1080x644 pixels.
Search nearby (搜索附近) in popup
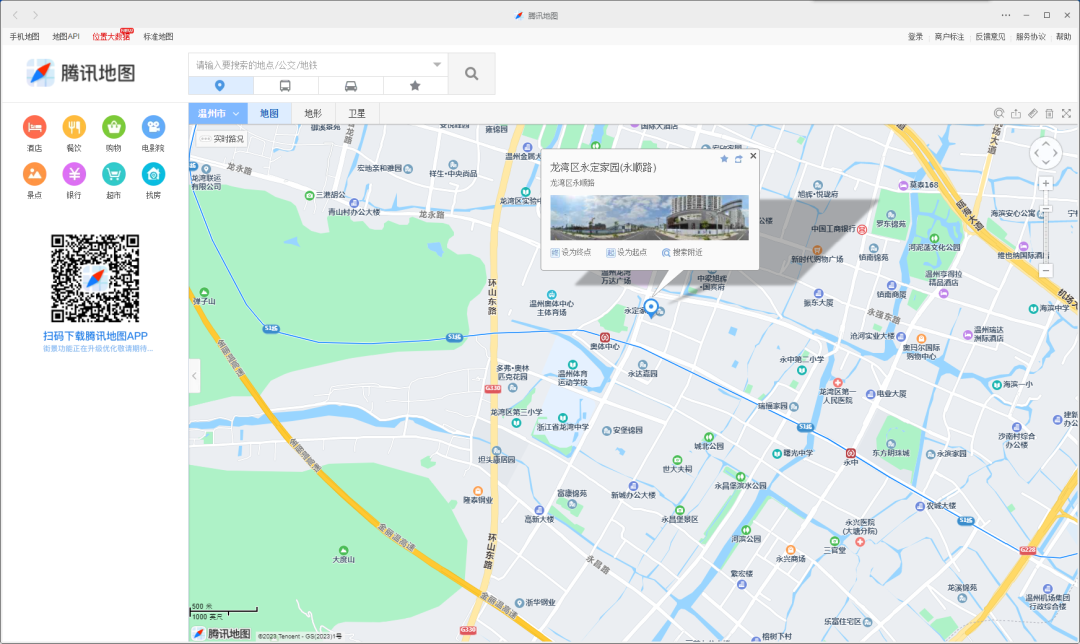pos(683,253)
